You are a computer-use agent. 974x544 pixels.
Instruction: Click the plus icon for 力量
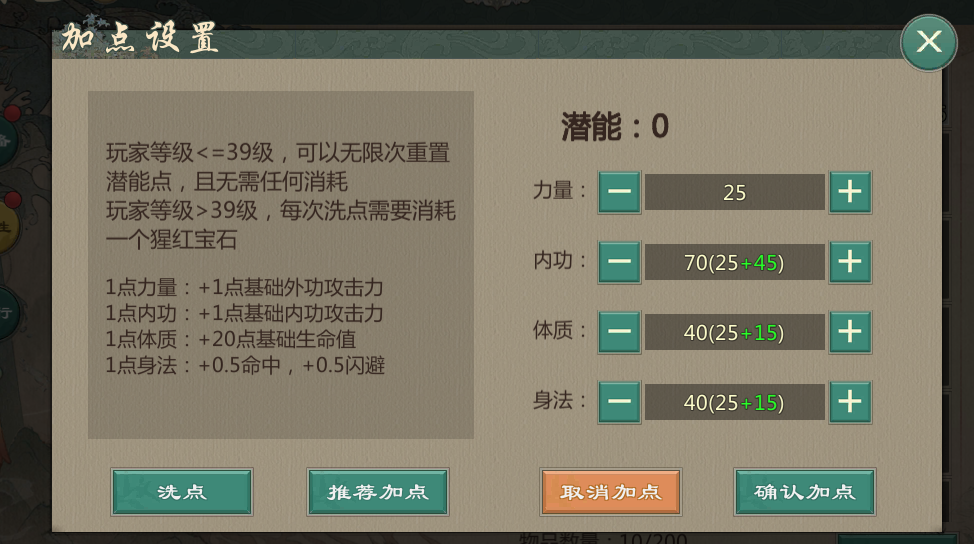[849, 192]
